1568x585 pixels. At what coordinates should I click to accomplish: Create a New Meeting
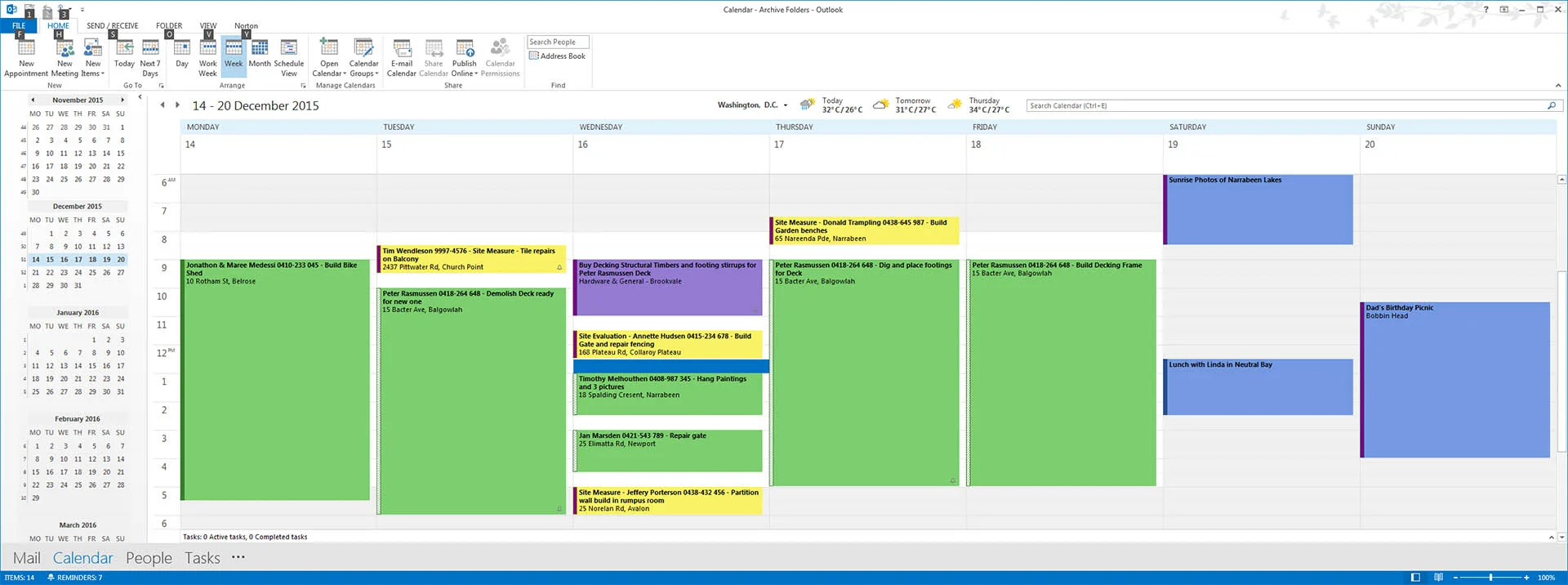coord(65,57)
